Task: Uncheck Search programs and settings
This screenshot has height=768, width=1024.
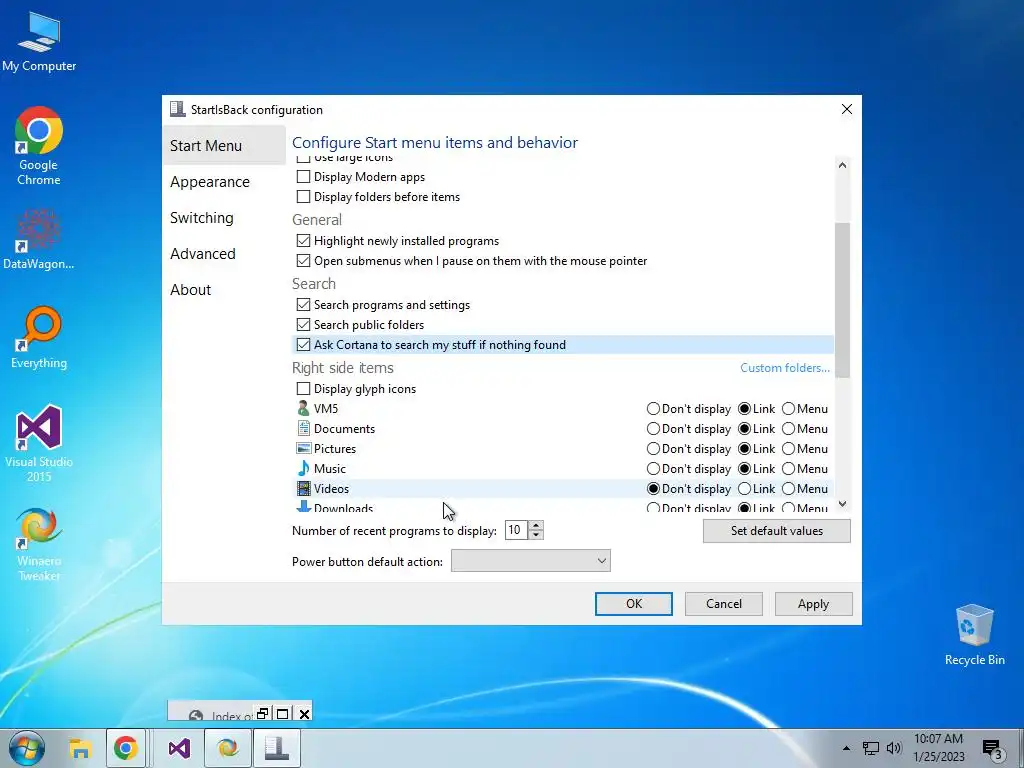Action: click(303, 305)
